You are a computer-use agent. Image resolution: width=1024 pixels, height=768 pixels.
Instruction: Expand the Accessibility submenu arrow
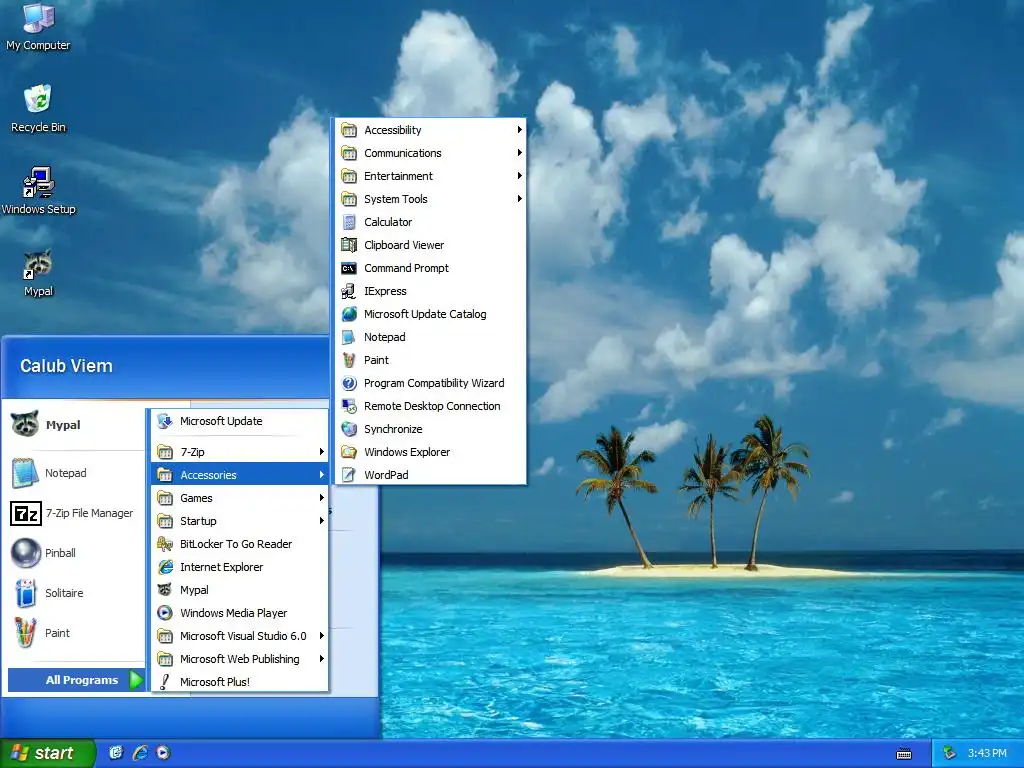(519, 130)
